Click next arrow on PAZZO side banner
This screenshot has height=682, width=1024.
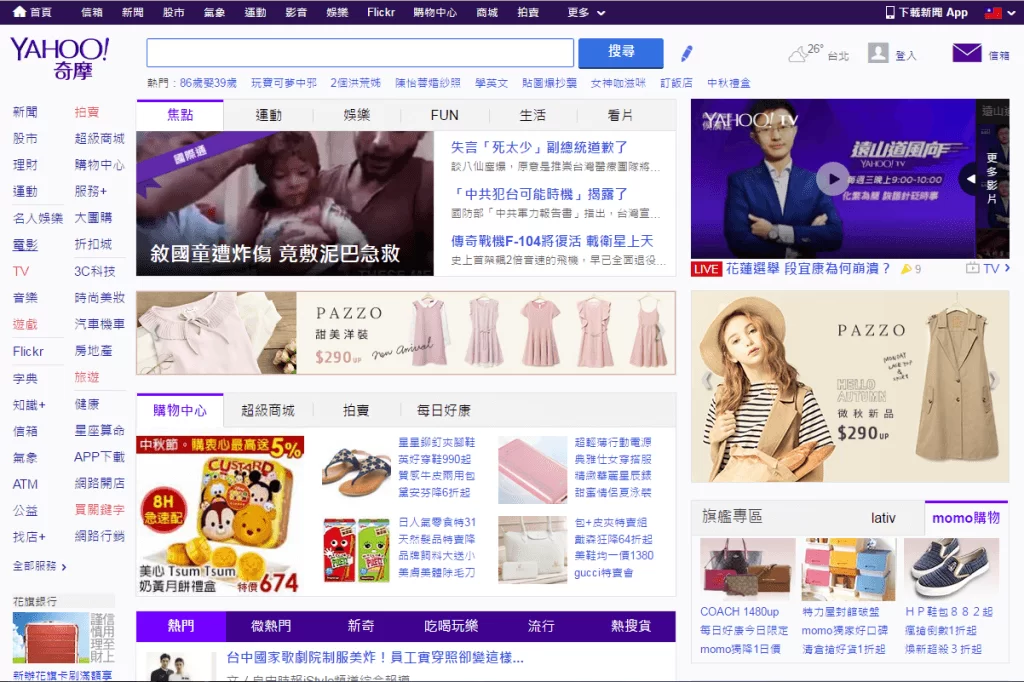[993, 380]
